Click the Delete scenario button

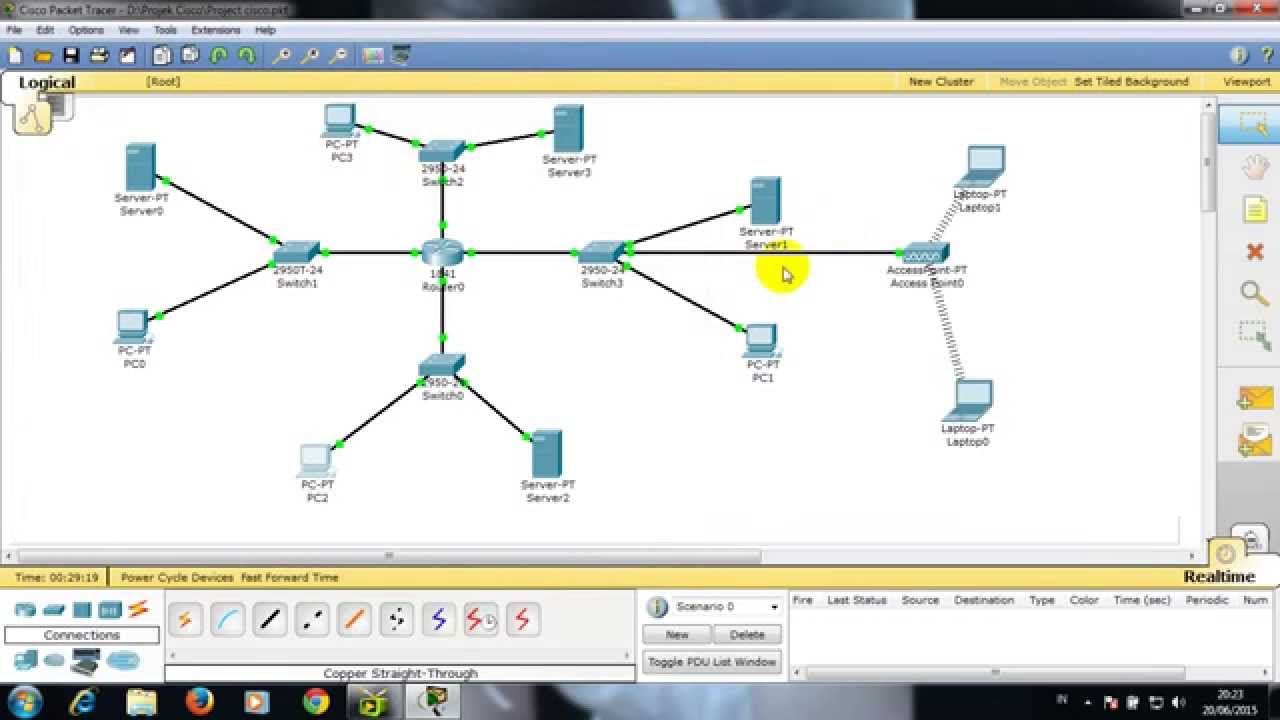click(x=747, y=635)
